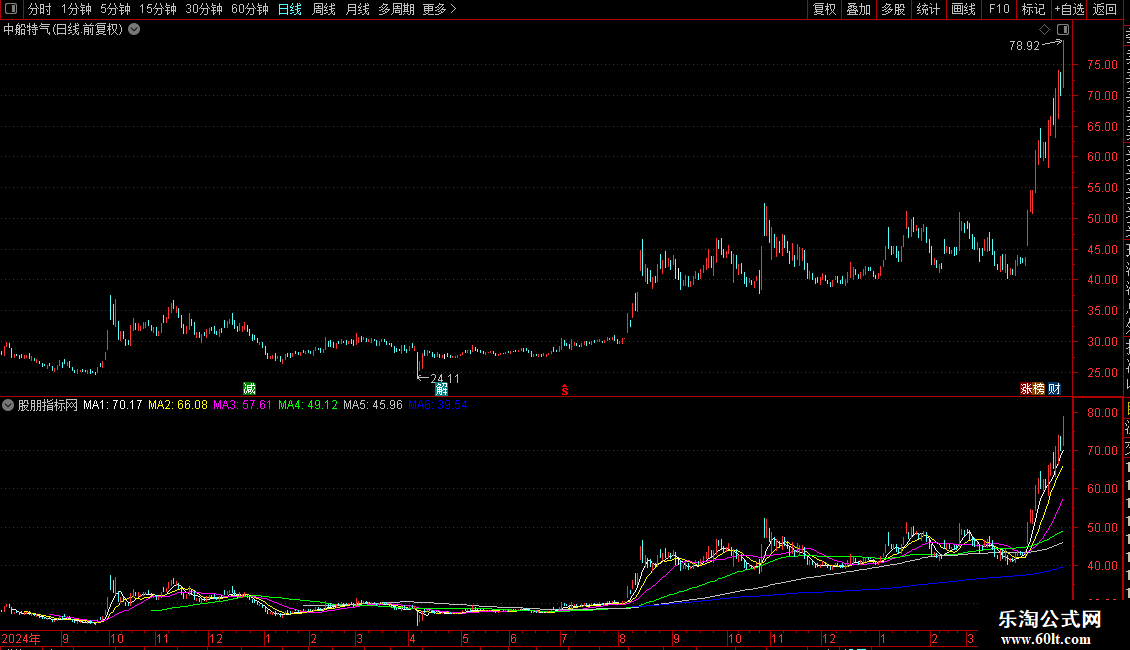This screenshot has height=650, width=1130.
Task: Open the 复权 adjustment option
Action: click(824, 9)
